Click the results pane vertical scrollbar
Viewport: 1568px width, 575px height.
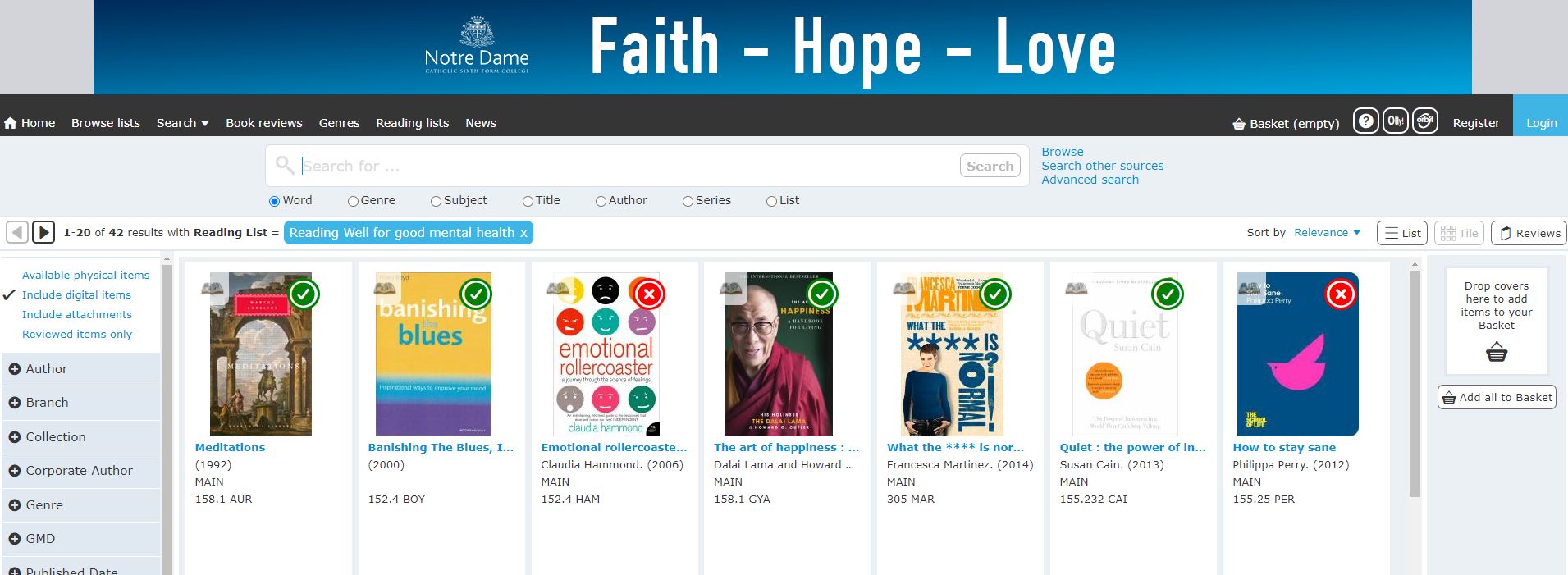click(x=1414, y=383)
